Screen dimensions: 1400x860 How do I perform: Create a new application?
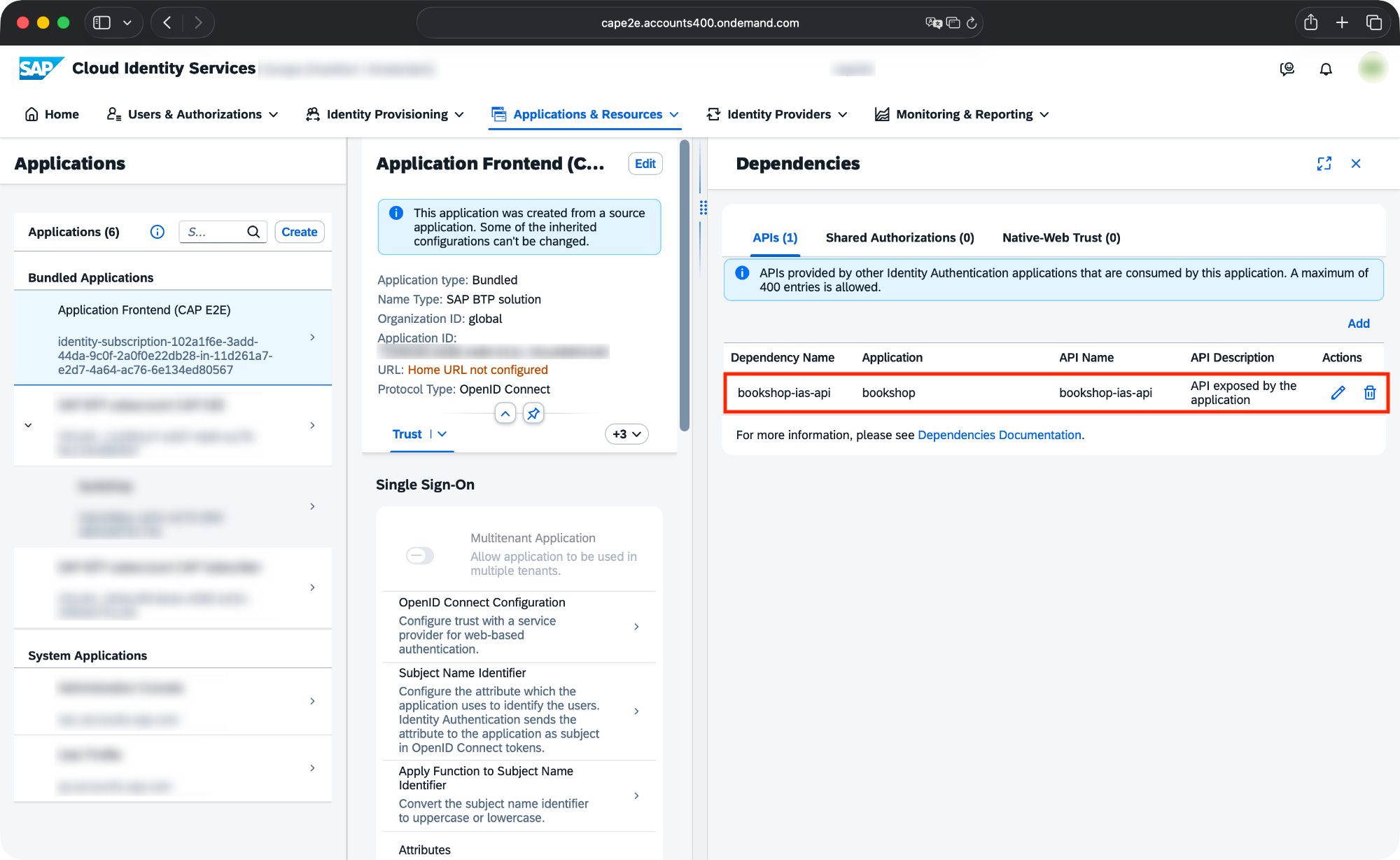click(x=299, y=231)
